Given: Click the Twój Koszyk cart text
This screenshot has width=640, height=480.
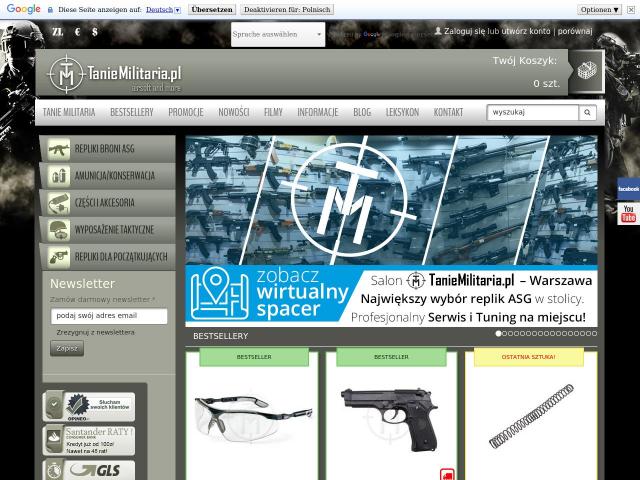Looking at the screenshot, I should point(524,61).
